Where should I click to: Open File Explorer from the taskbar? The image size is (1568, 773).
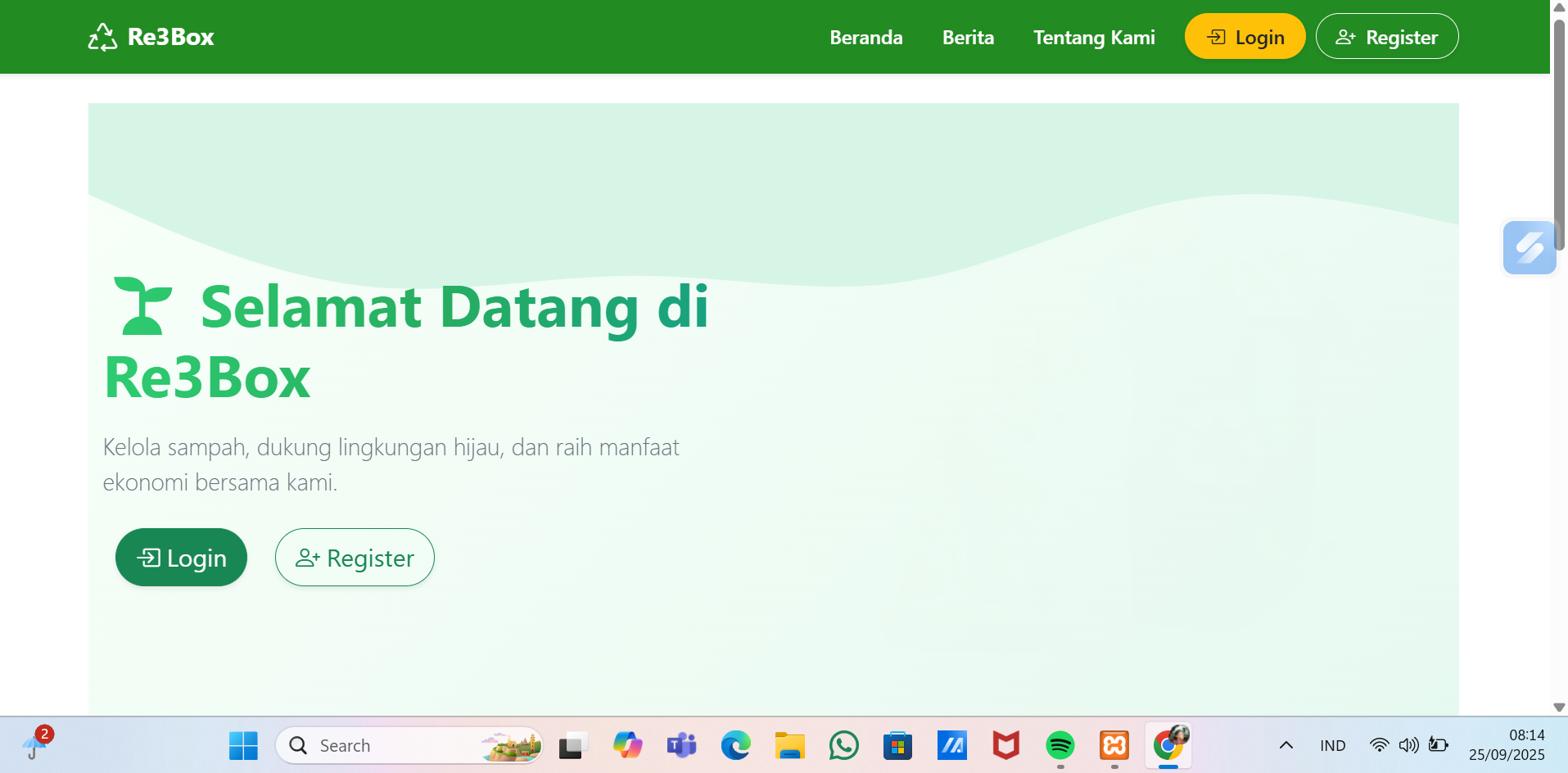(789, 745)
